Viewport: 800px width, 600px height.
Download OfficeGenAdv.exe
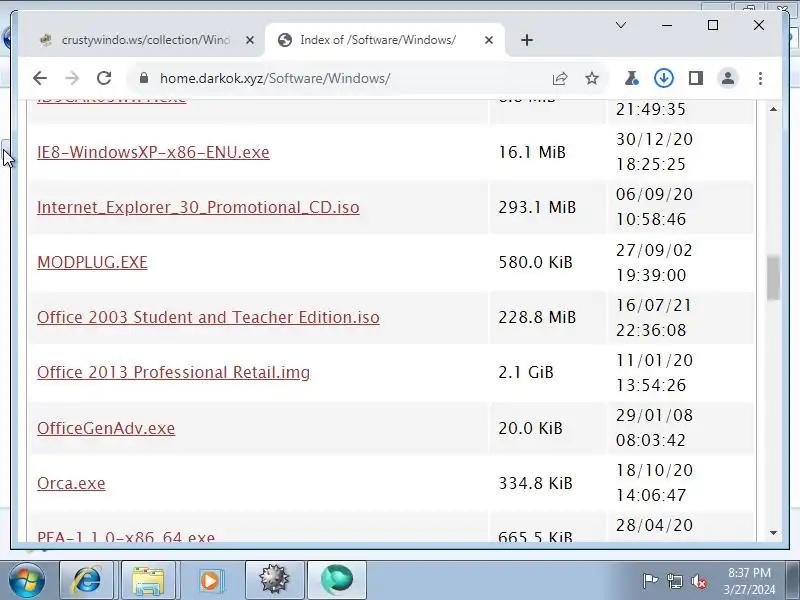[x=106, y=428]
